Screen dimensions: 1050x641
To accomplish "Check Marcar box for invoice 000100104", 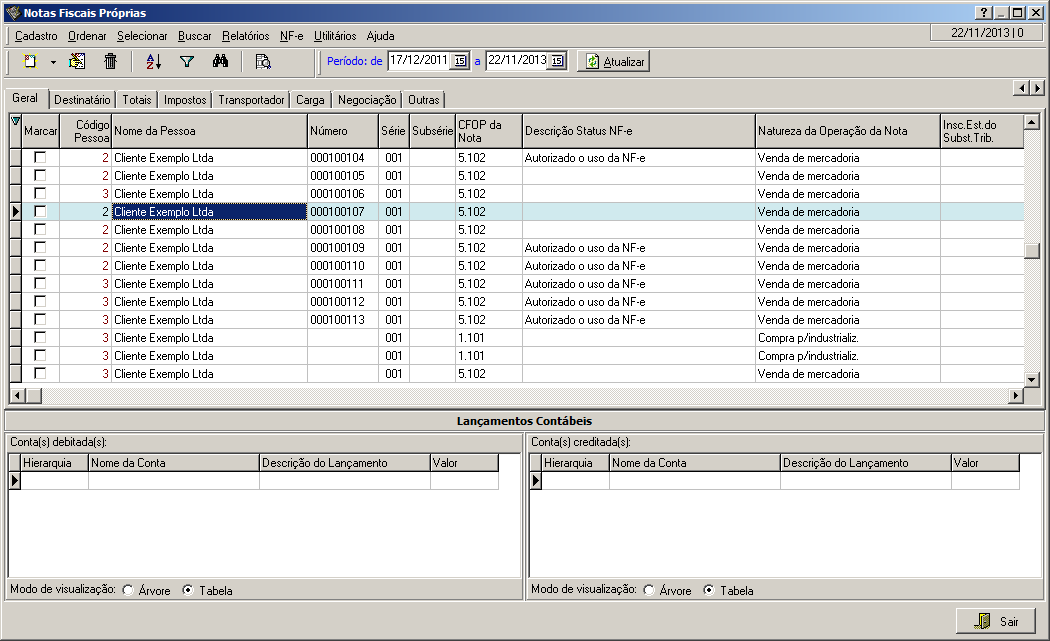I will (x=41, y=158).
